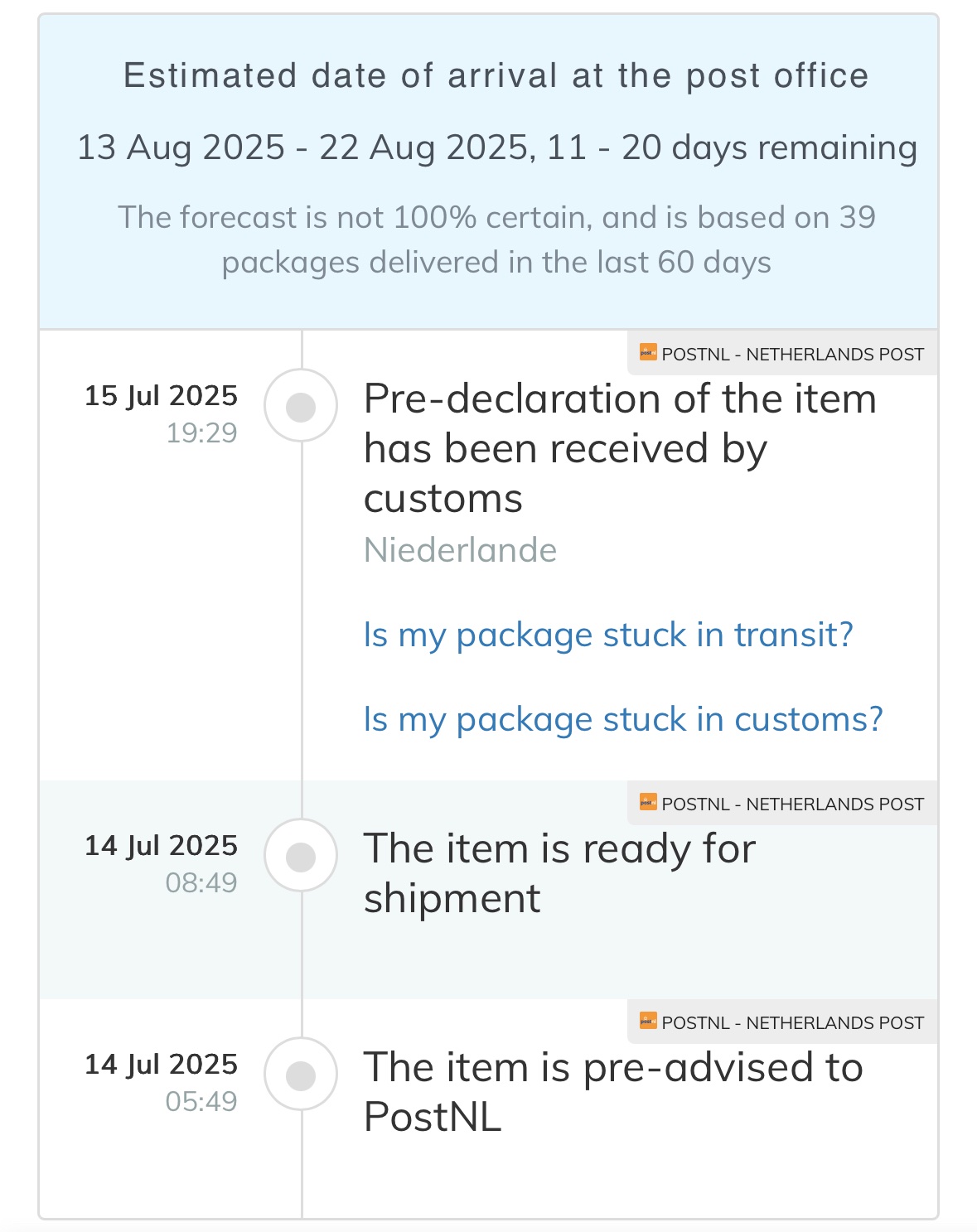Click 'The item is pre-advised to PostNL' text
Image resolution: width=977 pixels, height=1232 pixels.
pyautogui.click(x=612, y=1091)
